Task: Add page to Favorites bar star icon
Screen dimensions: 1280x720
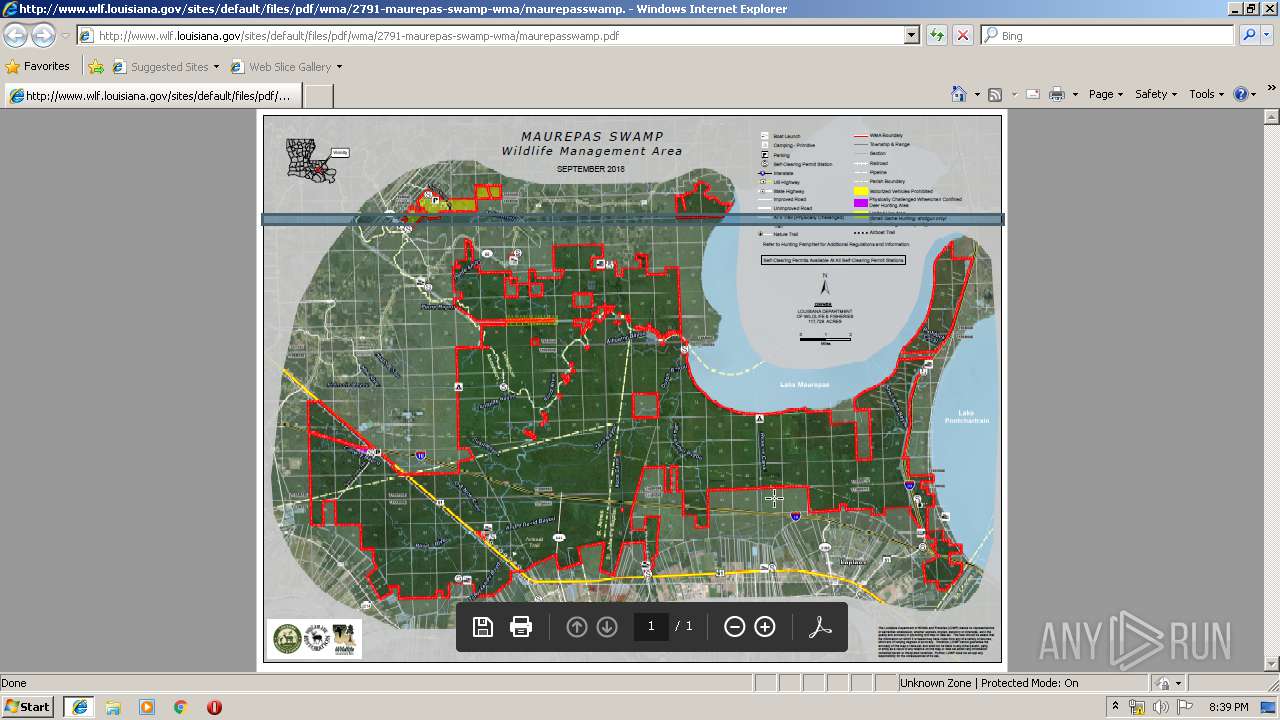Action: [x=96, y=67]
